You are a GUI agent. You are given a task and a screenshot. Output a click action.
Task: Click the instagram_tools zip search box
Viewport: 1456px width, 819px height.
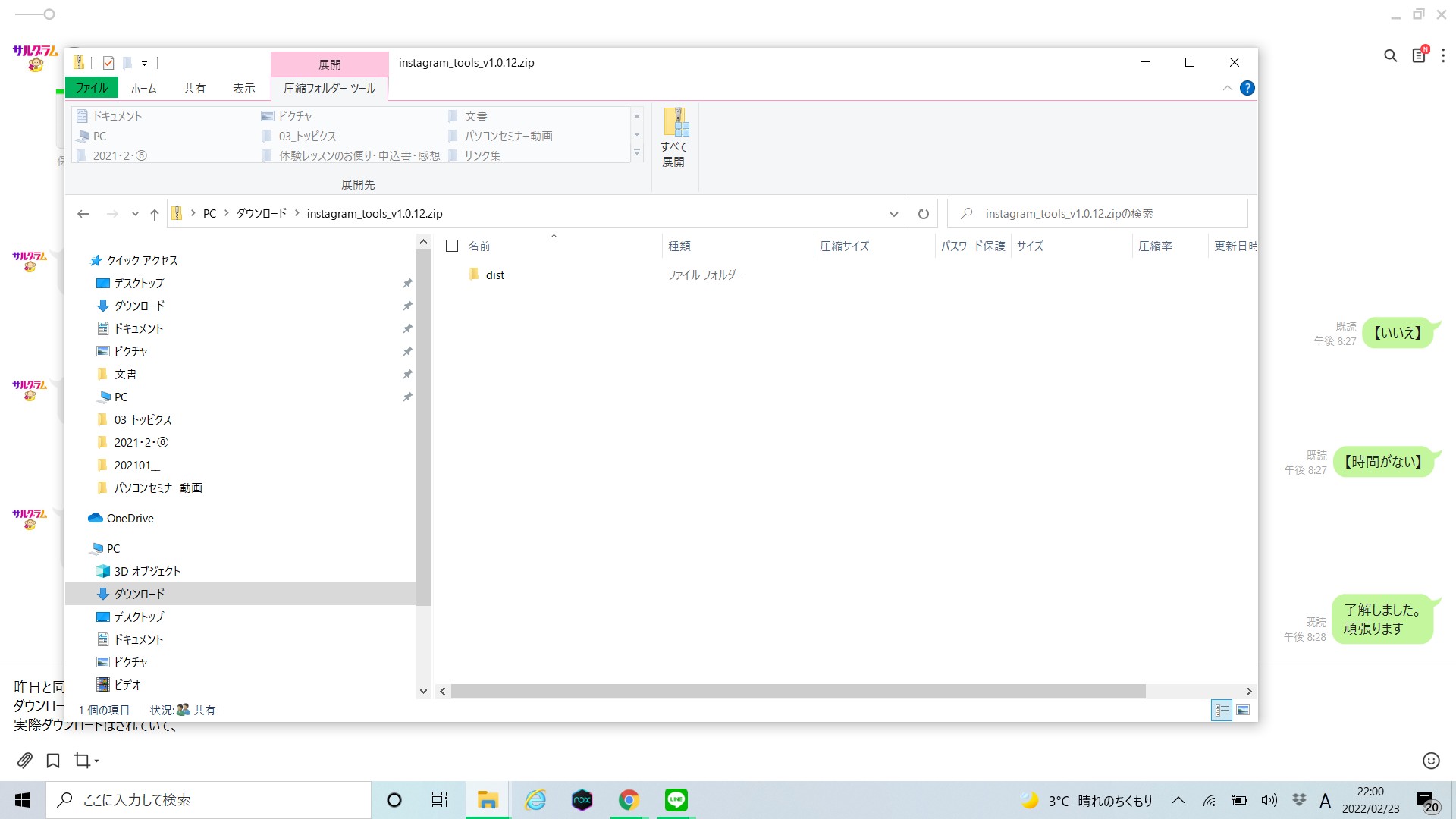tap(1097, 214)
